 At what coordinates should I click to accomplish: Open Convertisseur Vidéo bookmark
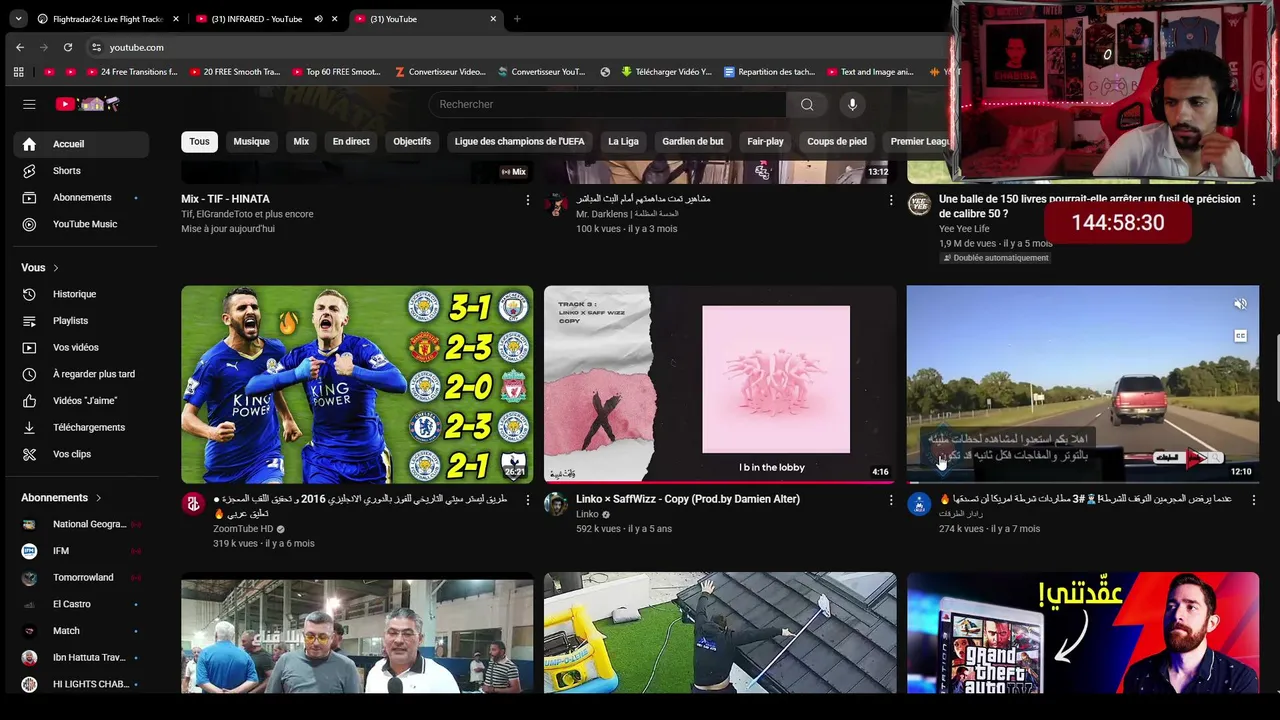pos(440,72)
